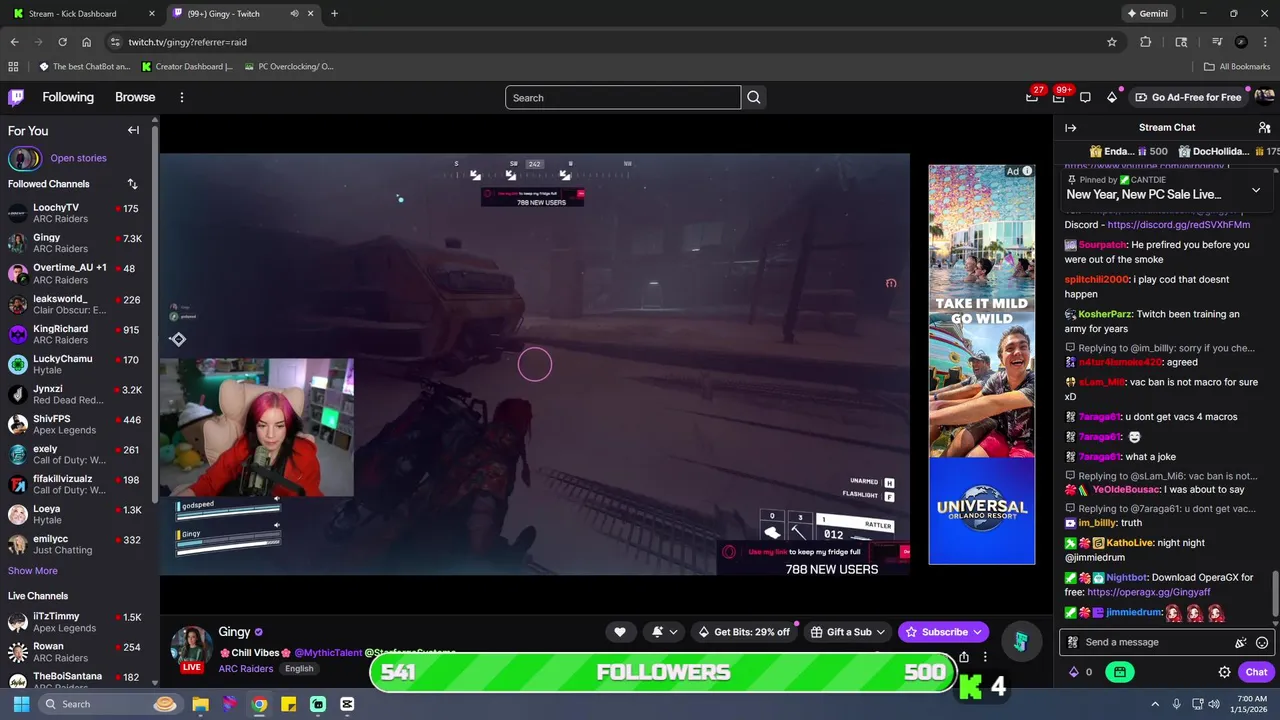Screen dimensions: 1280x720
Task: Open the chat community users list
Action: tap(1264, 128)
